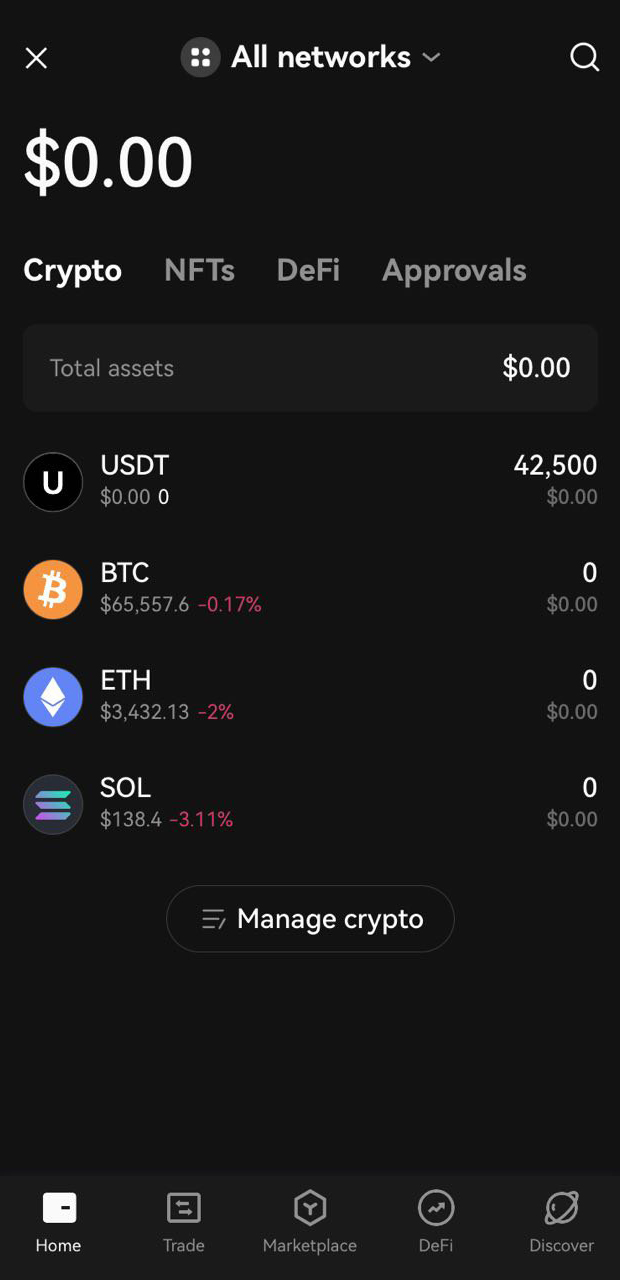Switch to the Approvals tab
The image size is (620, 1280).
coord(454,270)
